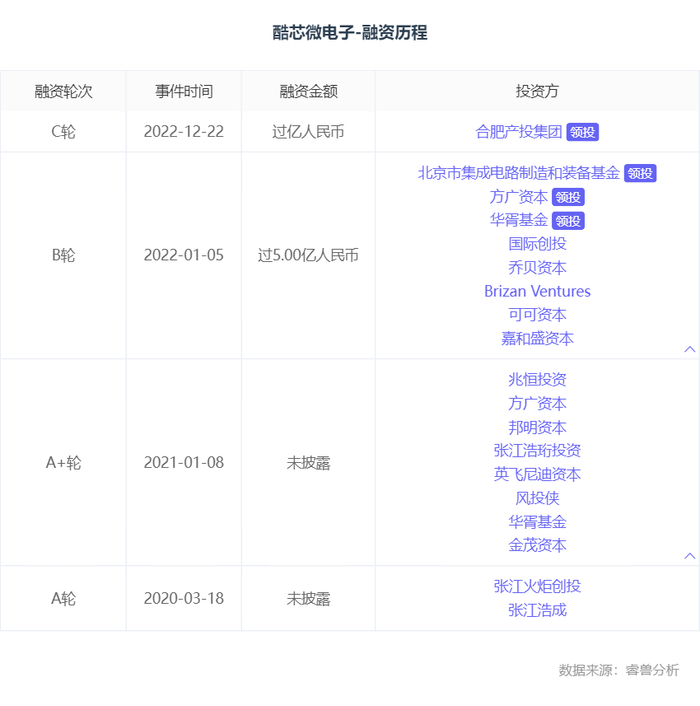This screenshot has height=706, width=700.
Task: Open investor link 北京市集成电路制造和装备基金
Action: 519,173
